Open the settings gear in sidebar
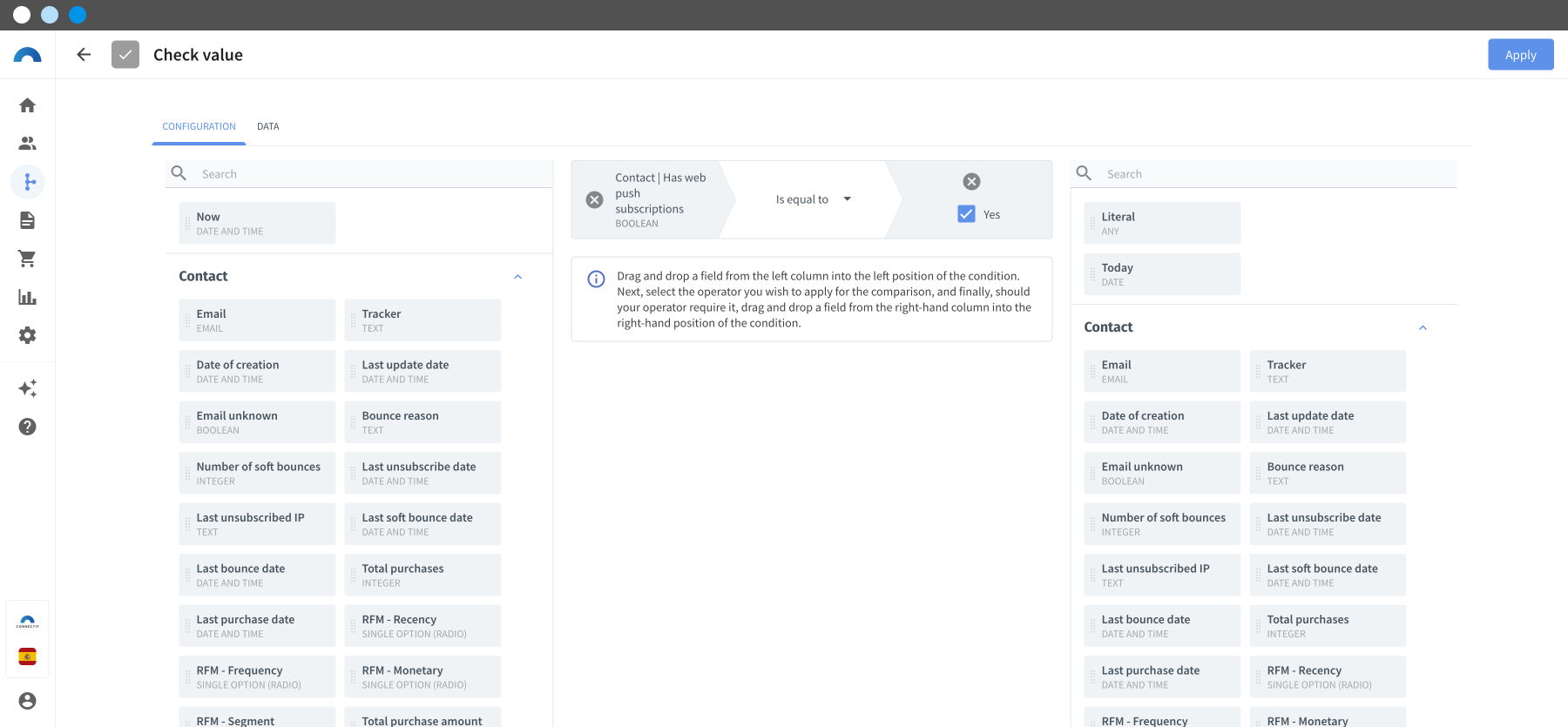This screenshot has width=1568, height=727. pos(28,335)
